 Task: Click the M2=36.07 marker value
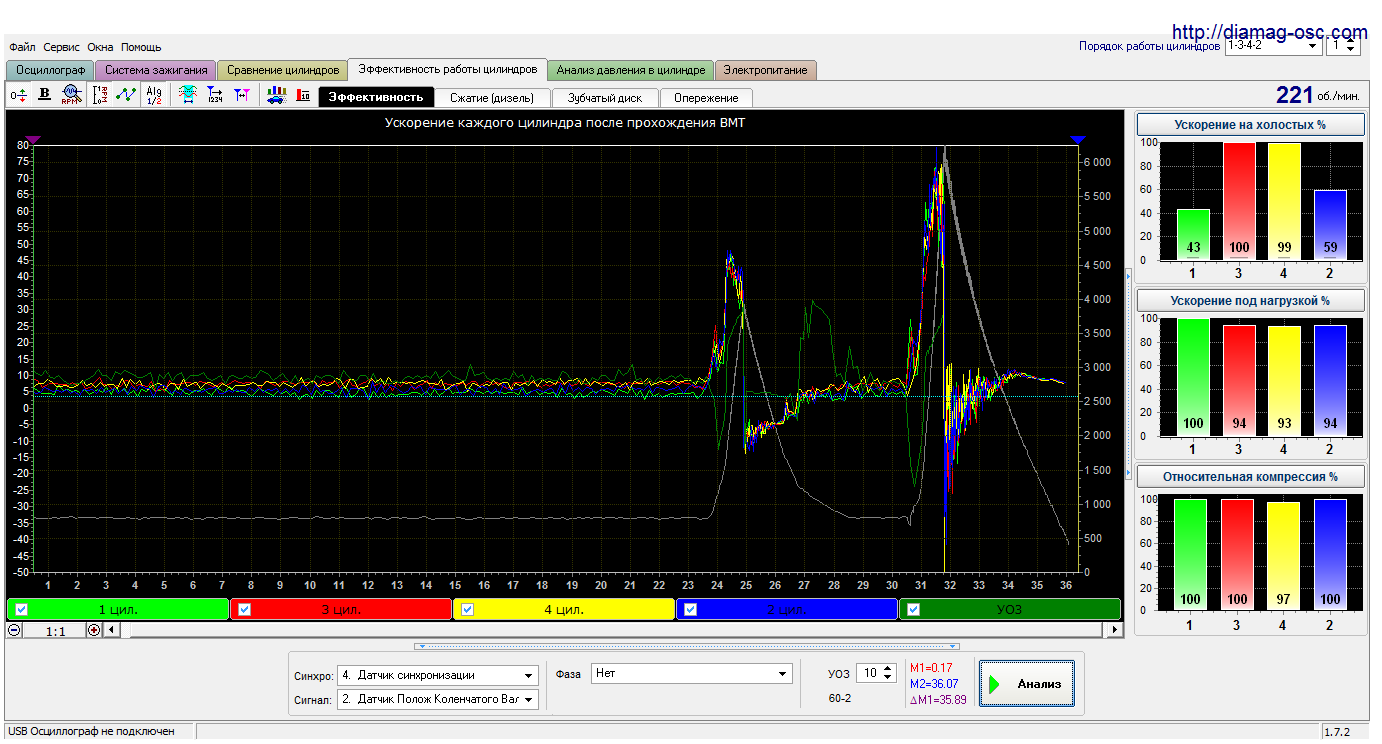point(933,683)
